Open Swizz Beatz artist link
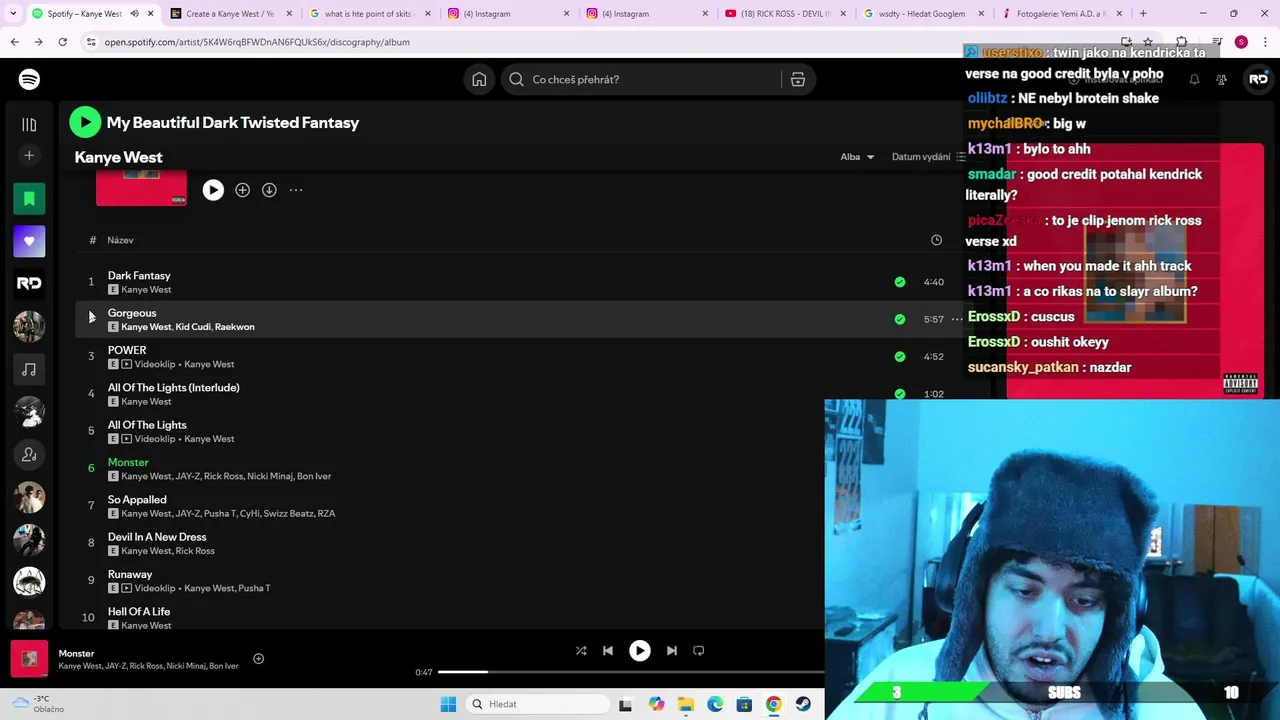The height and width of the screenshot is (720, 1280). coord(288,513)
